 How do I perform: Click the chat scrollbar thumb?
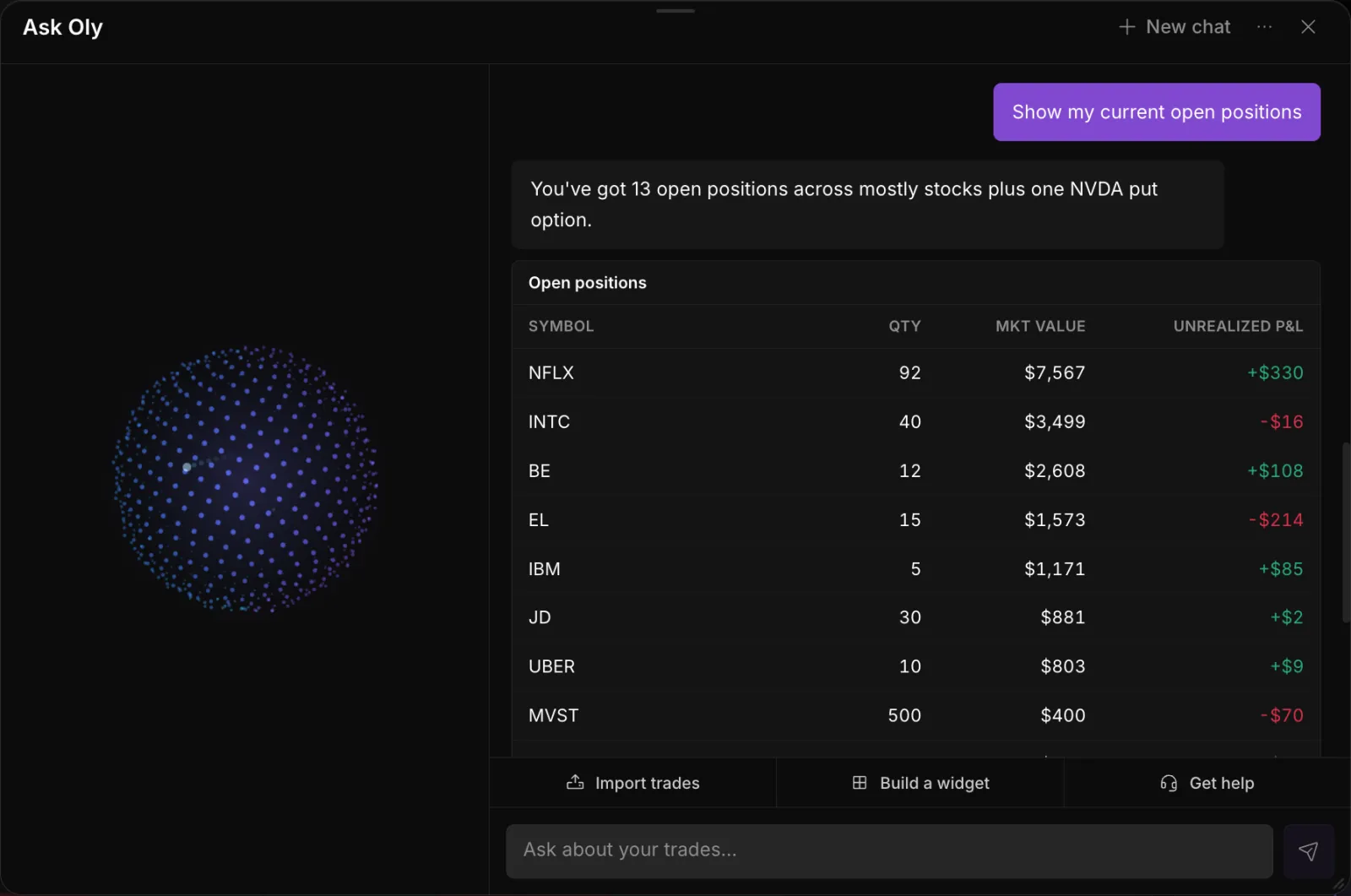point(1345,532)
